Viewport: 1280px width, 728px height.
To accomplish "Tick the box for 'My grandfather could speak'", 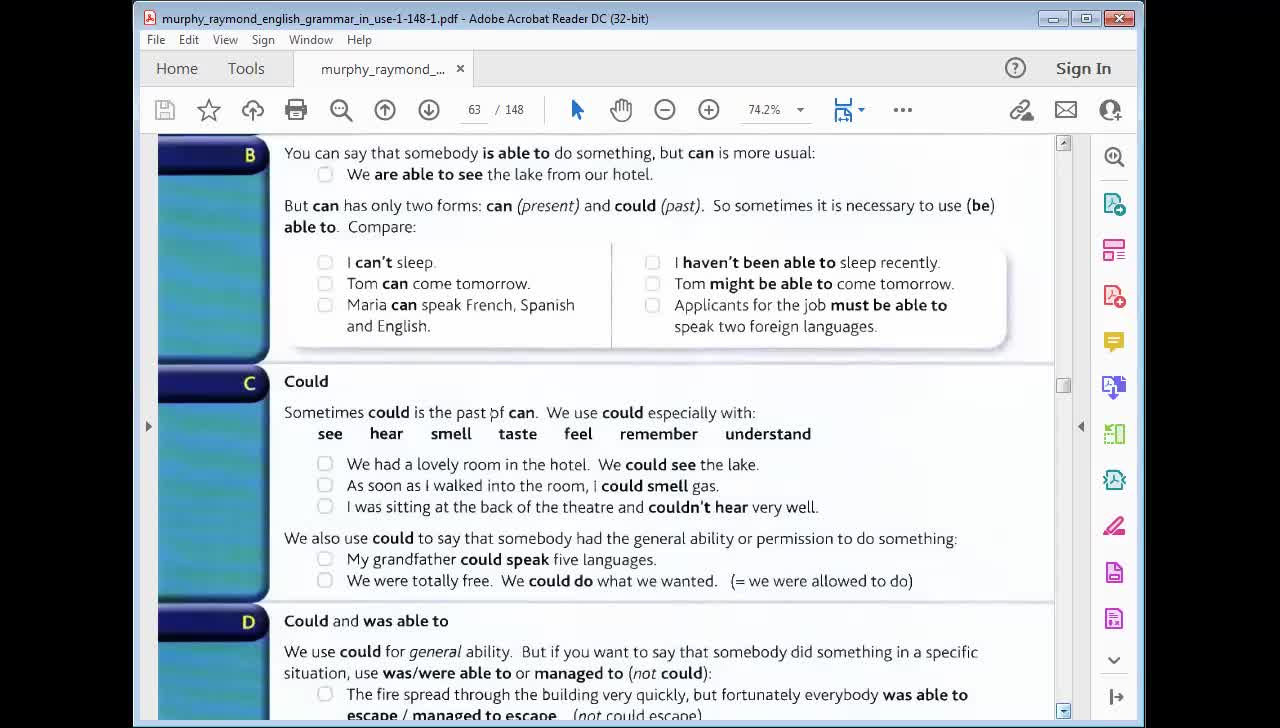I will tap(325, 559).
